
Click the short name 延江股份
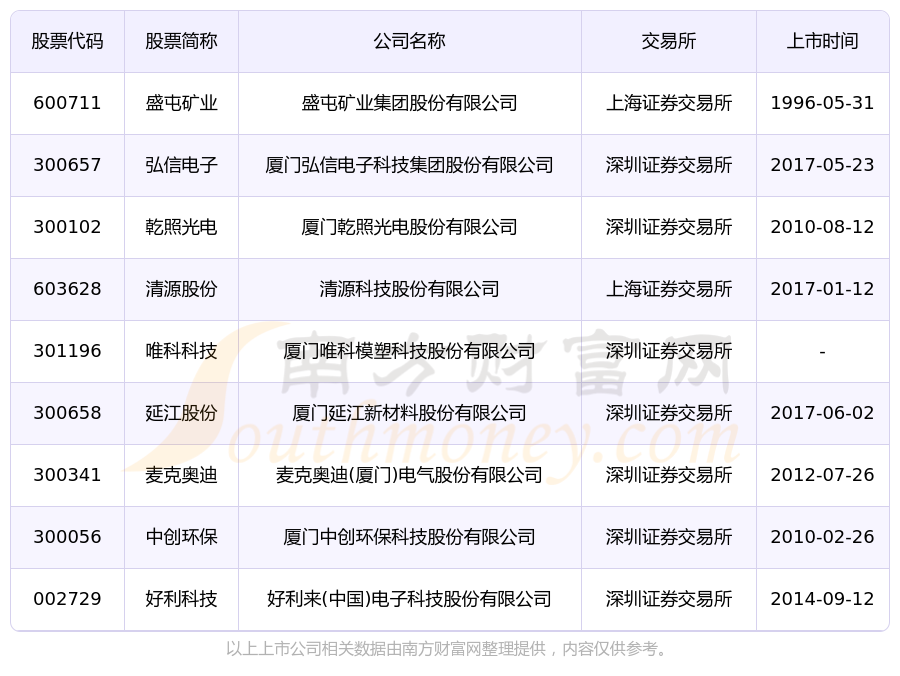[181, 413]
